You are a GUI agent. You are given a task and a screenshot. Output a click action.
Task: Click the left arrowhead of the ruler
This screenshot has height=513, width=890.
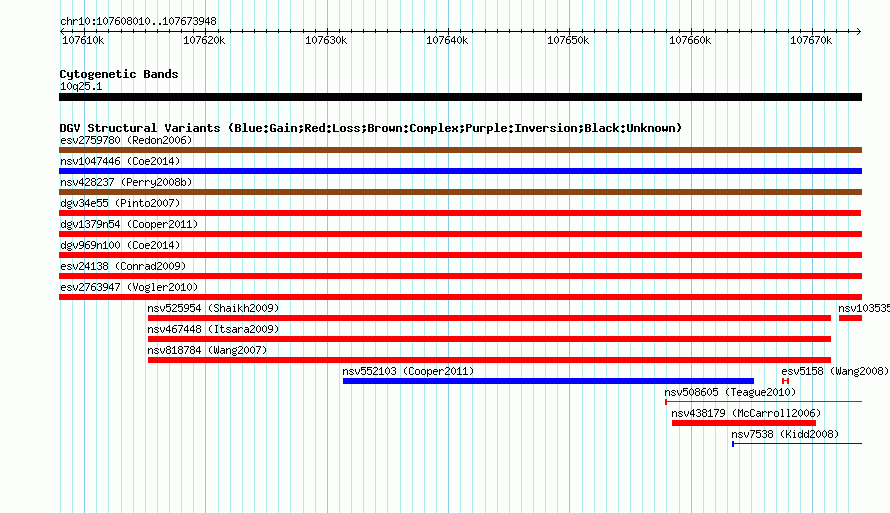[62, 32]
